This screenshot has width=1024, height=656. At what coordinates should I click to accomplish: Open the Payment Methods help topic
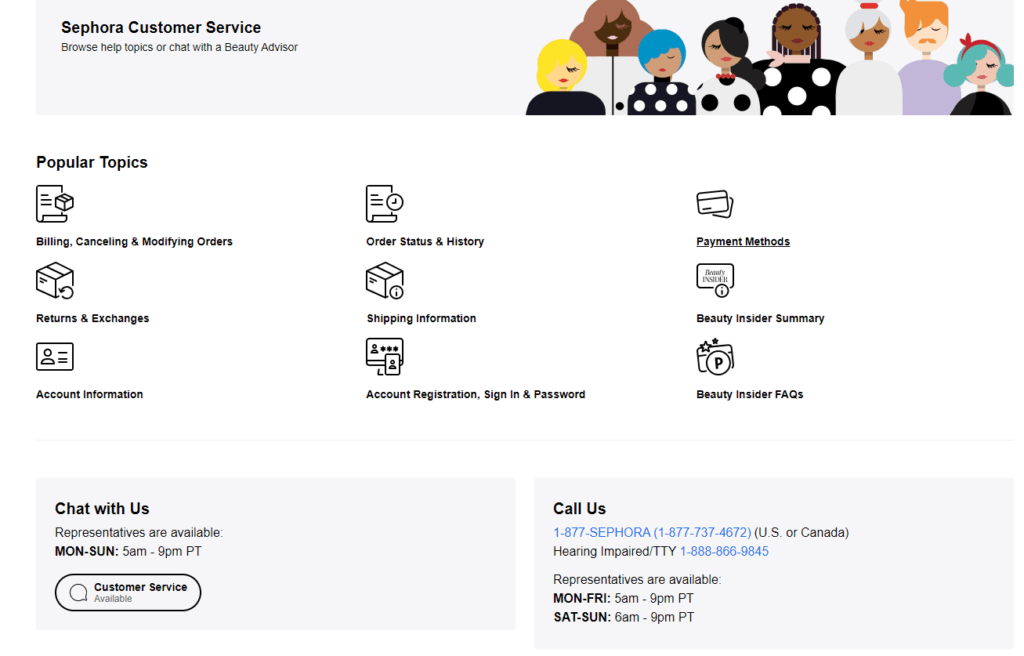(x=743, y=241)
